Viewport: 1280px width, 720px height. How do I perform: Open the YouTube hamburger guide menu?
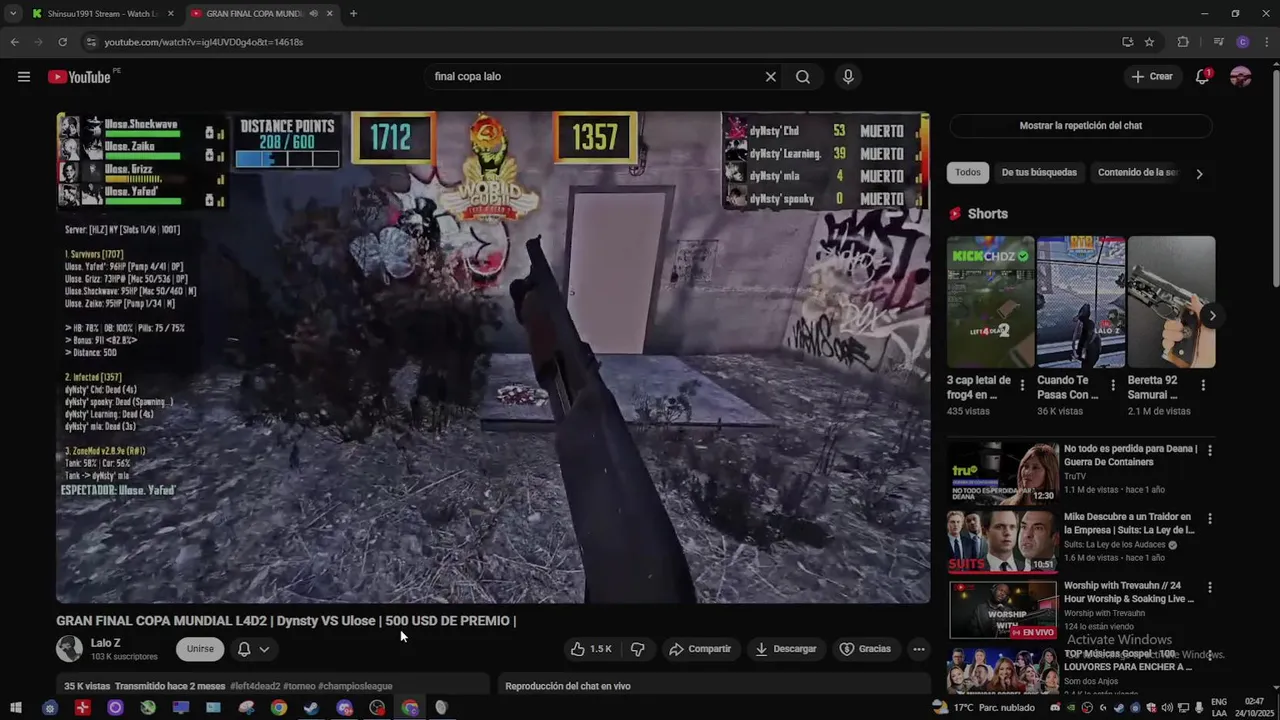24,77
